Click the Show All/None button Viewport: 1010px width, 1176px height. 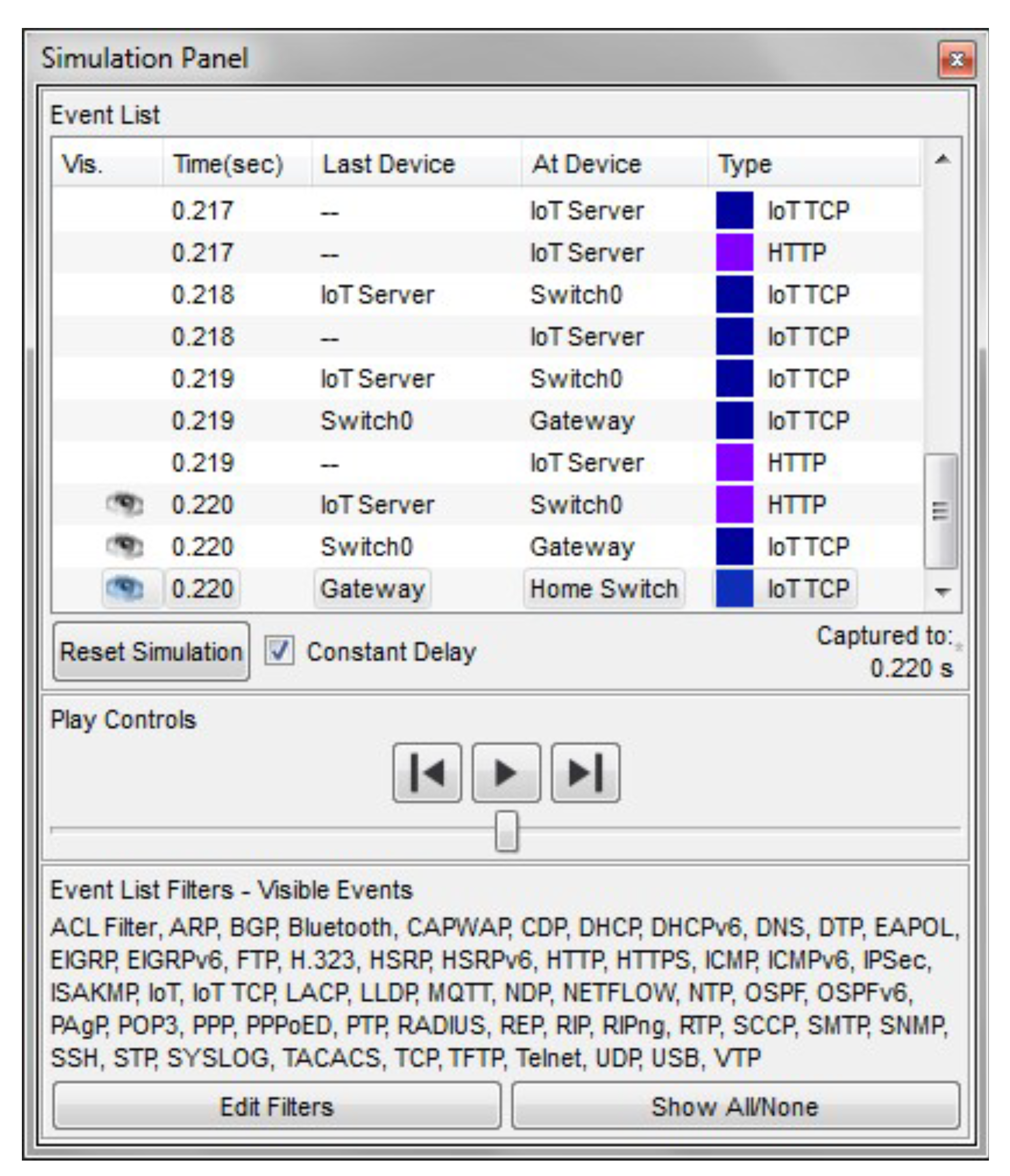tap(735, 1106)
